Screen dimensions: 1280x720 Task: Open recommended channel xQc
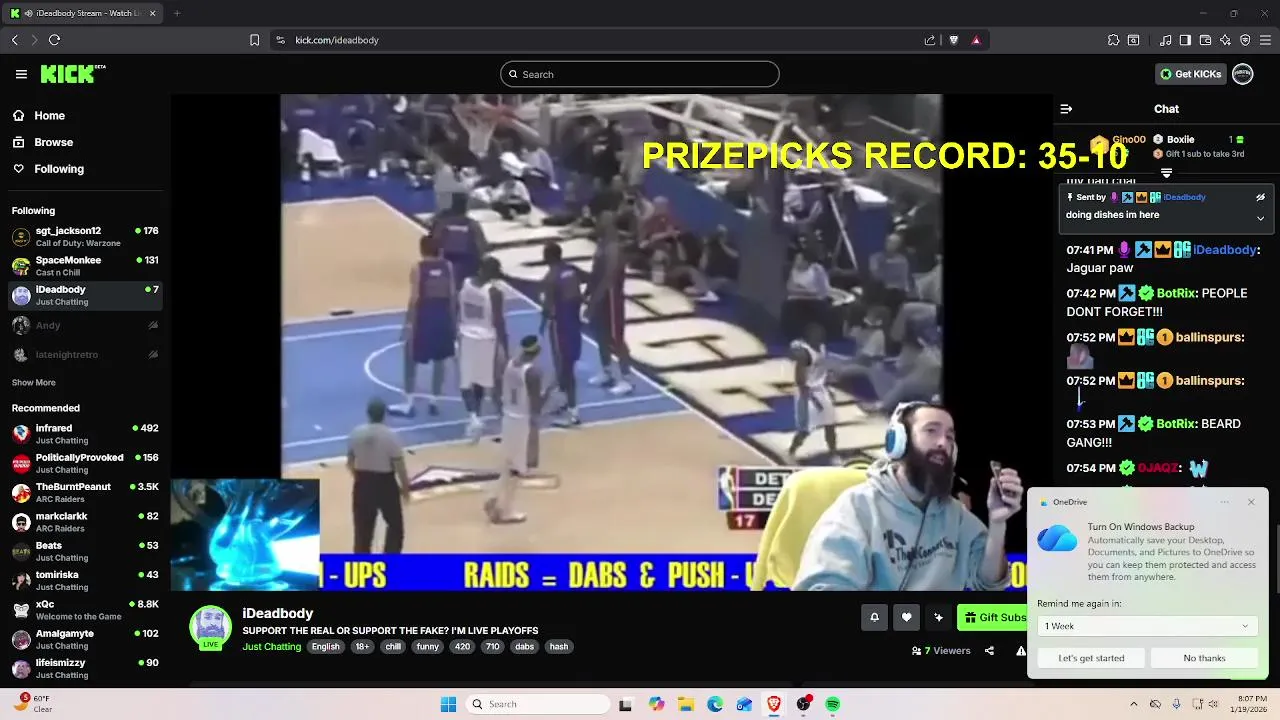coord(85,610)
